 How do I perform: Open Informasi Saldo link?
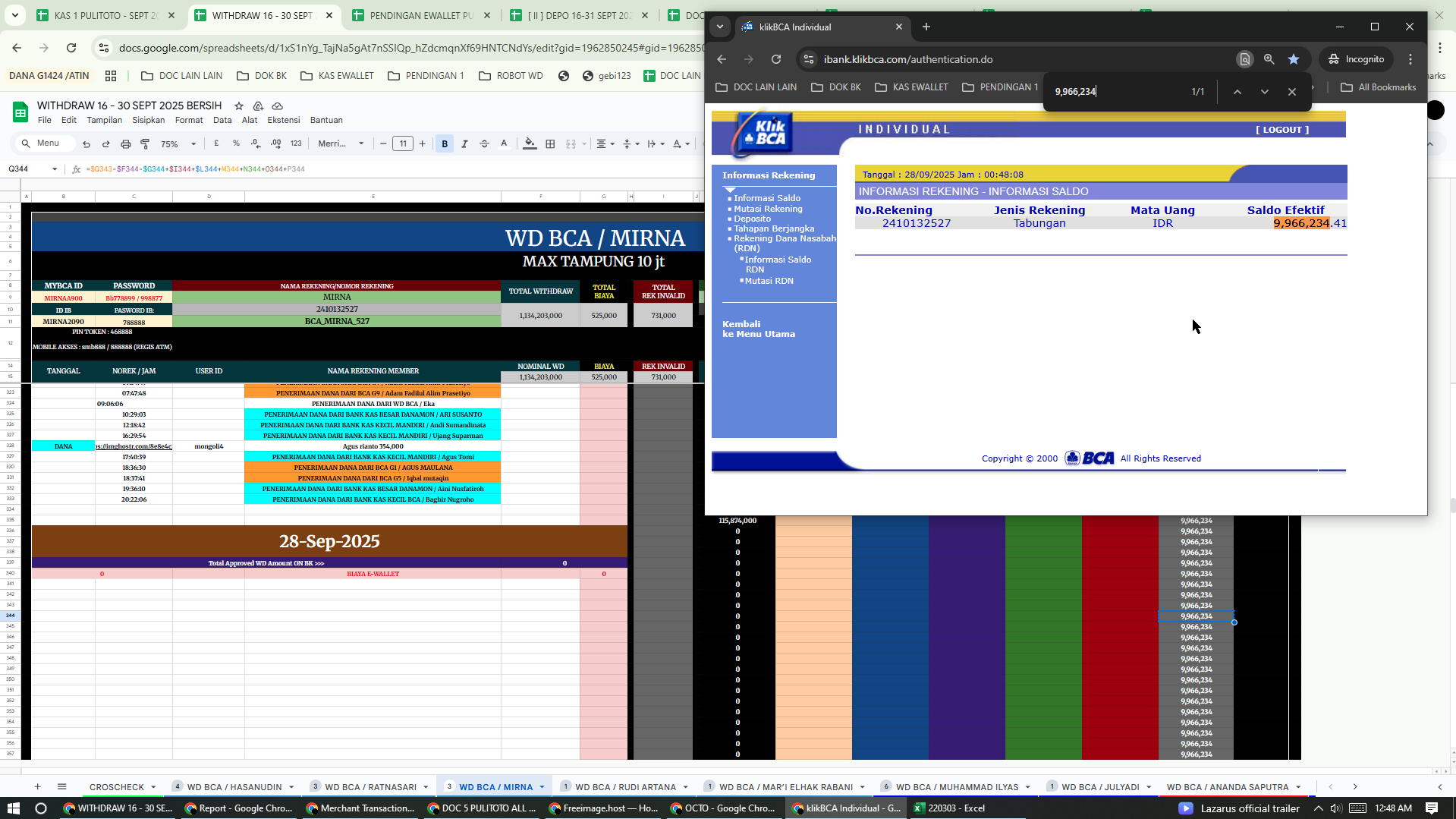[x=767, y=198]
